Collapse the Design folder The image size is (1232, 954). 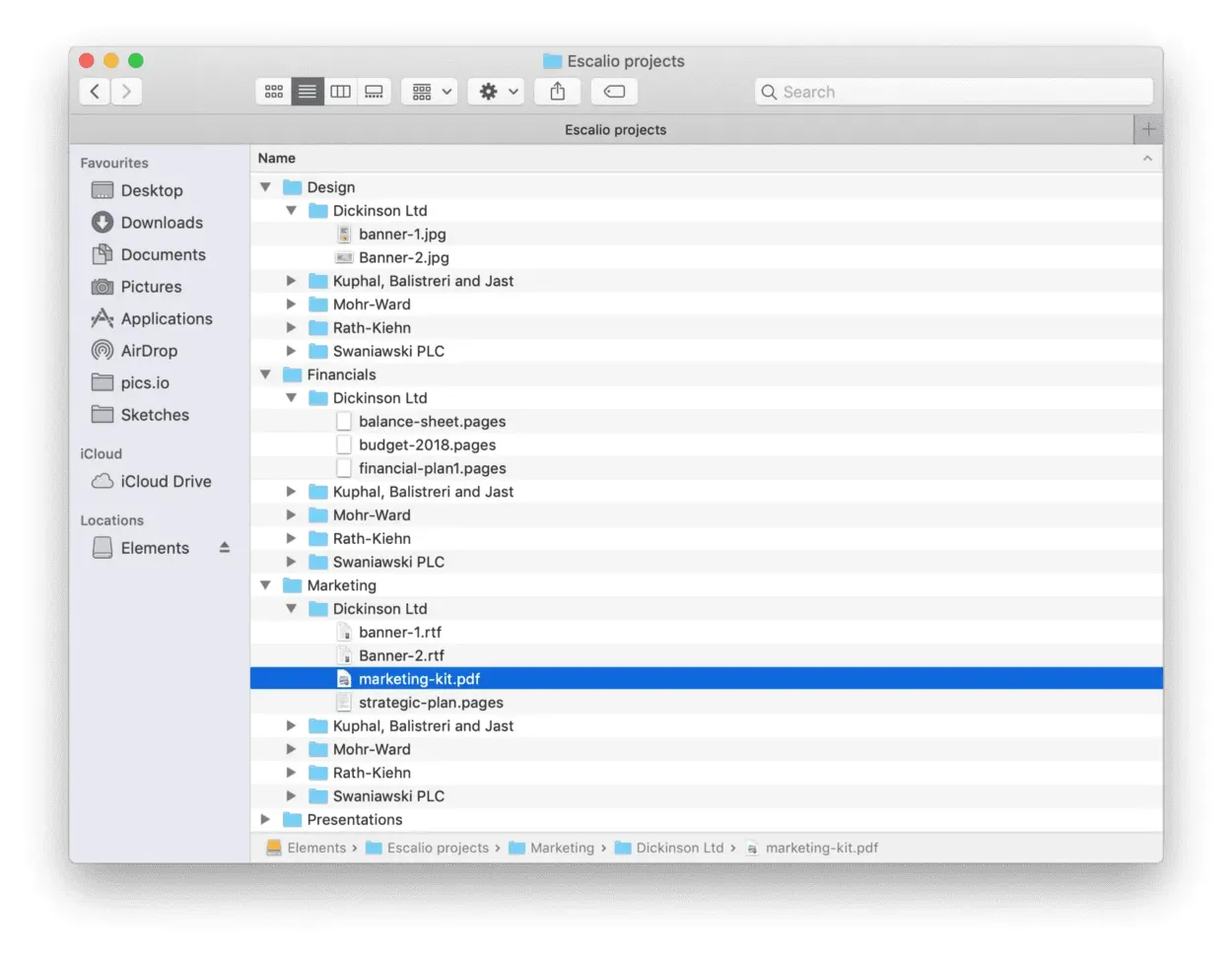pos(264,186)
